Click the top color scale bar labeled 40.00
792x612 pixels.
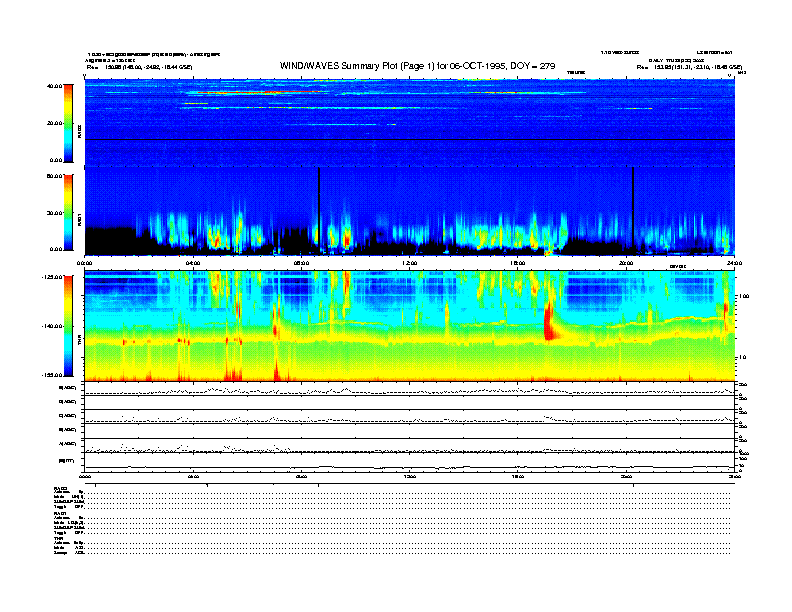(68, 123)
